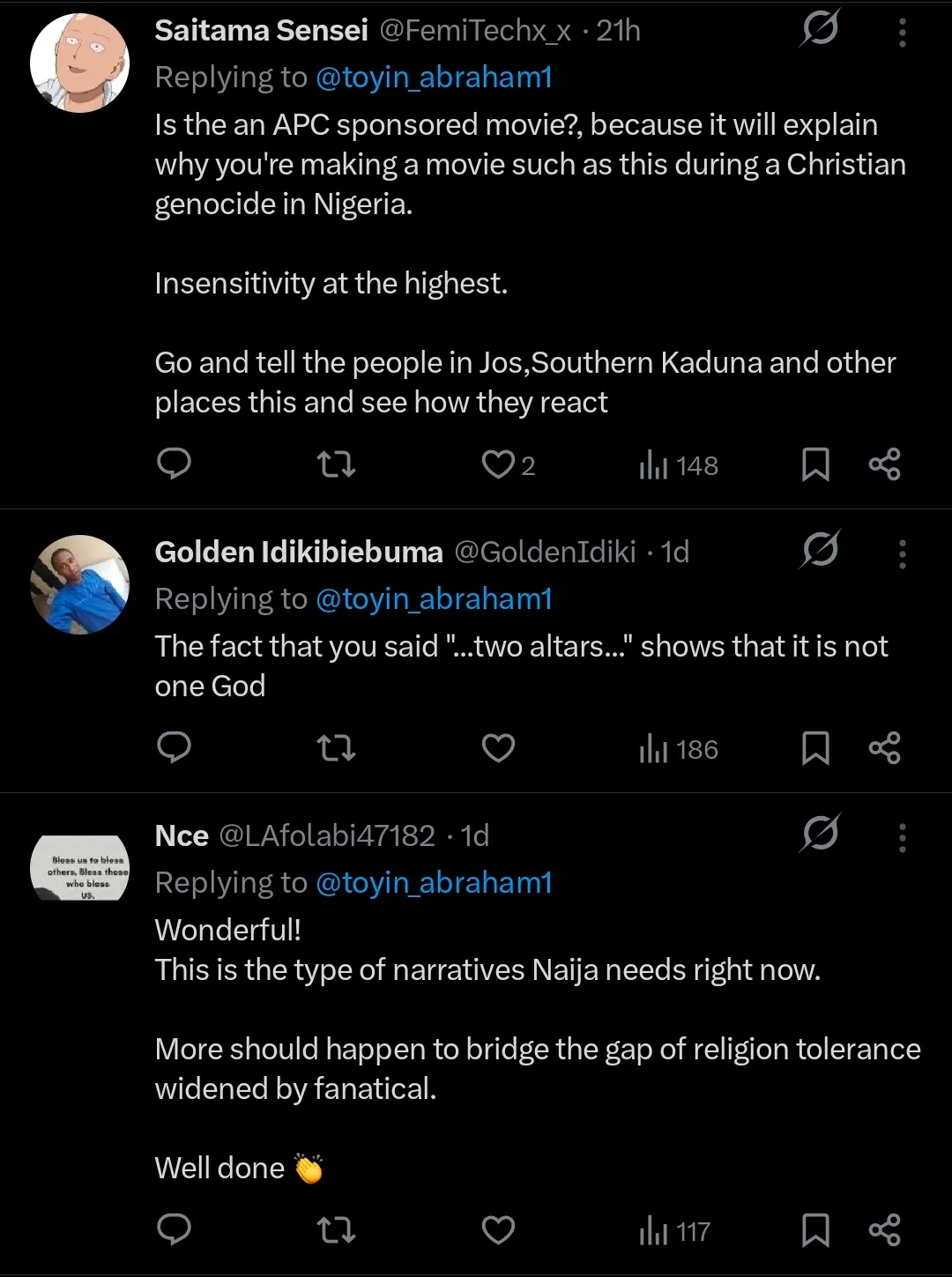Reply to Saitama Sensei's tweet
This screenshot has width=952, height=1277.
coord(174,464)
